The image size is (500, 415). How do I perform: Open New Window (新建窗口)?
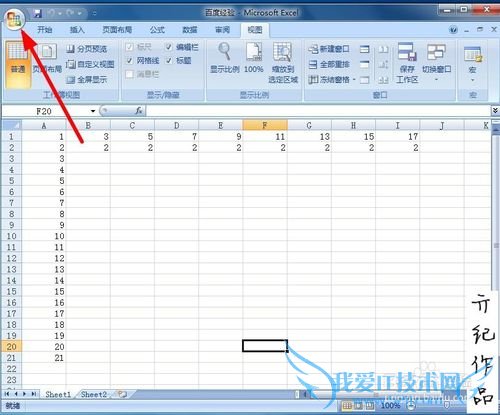(329, 49)
